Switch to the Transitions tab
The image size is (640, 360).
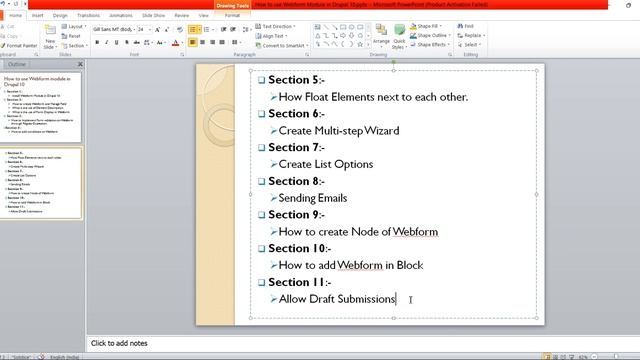pos(88,16)
